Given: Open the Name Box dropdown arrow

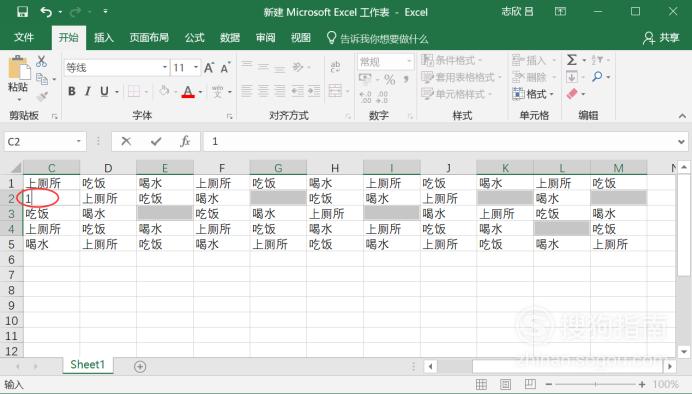Looking at the screenshot, I should click(79, 141).
